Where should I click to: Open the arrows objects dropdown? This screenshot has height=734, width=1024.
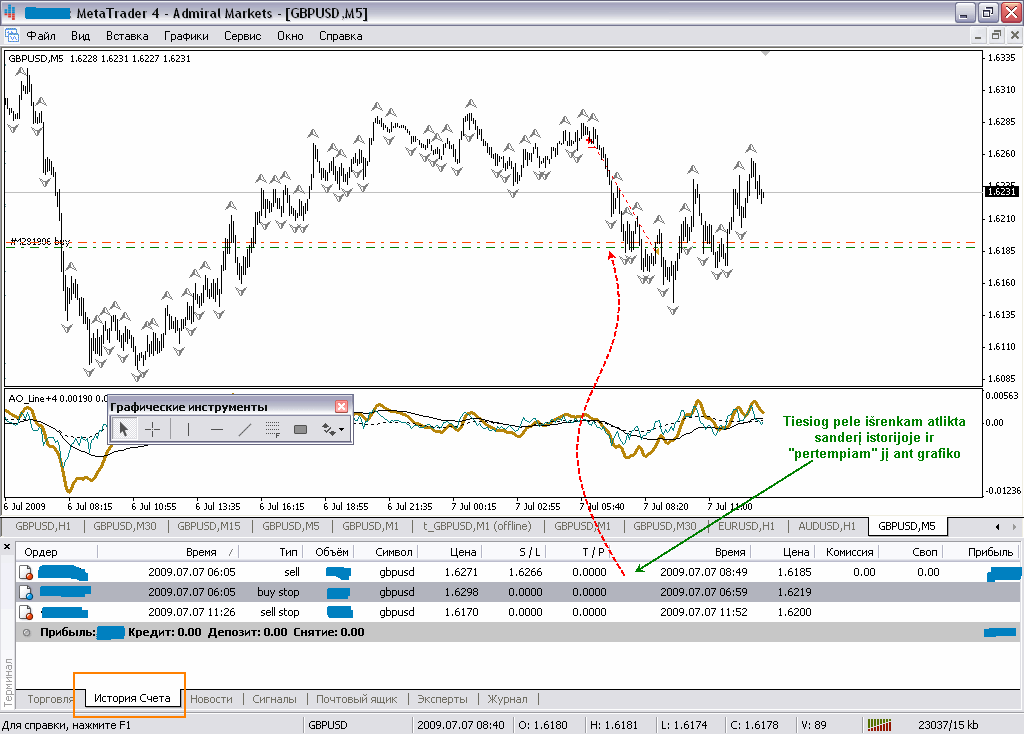332,429
